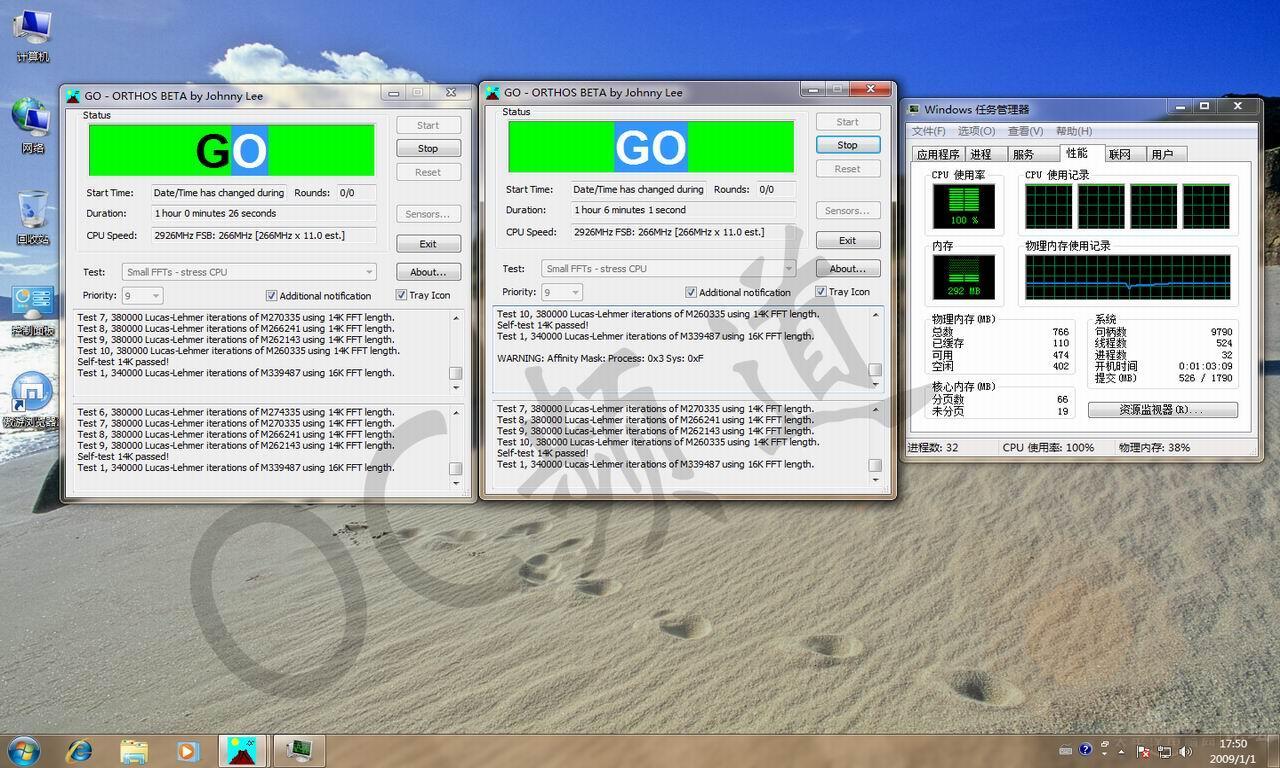Click the keyboard input method tray icon

[x=1065, y=750]
